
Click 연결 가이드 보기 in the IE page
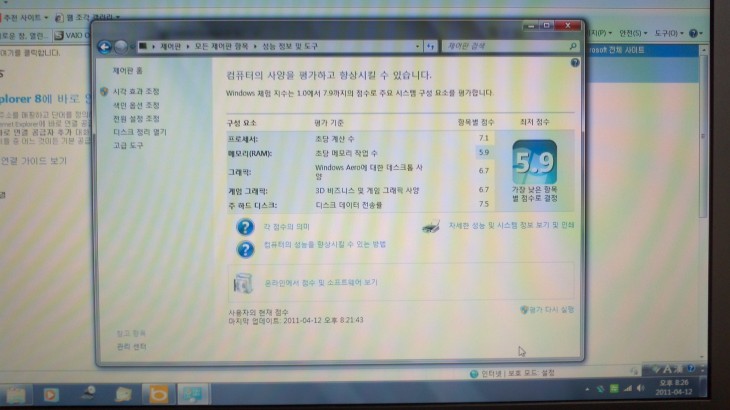(34, 161)
